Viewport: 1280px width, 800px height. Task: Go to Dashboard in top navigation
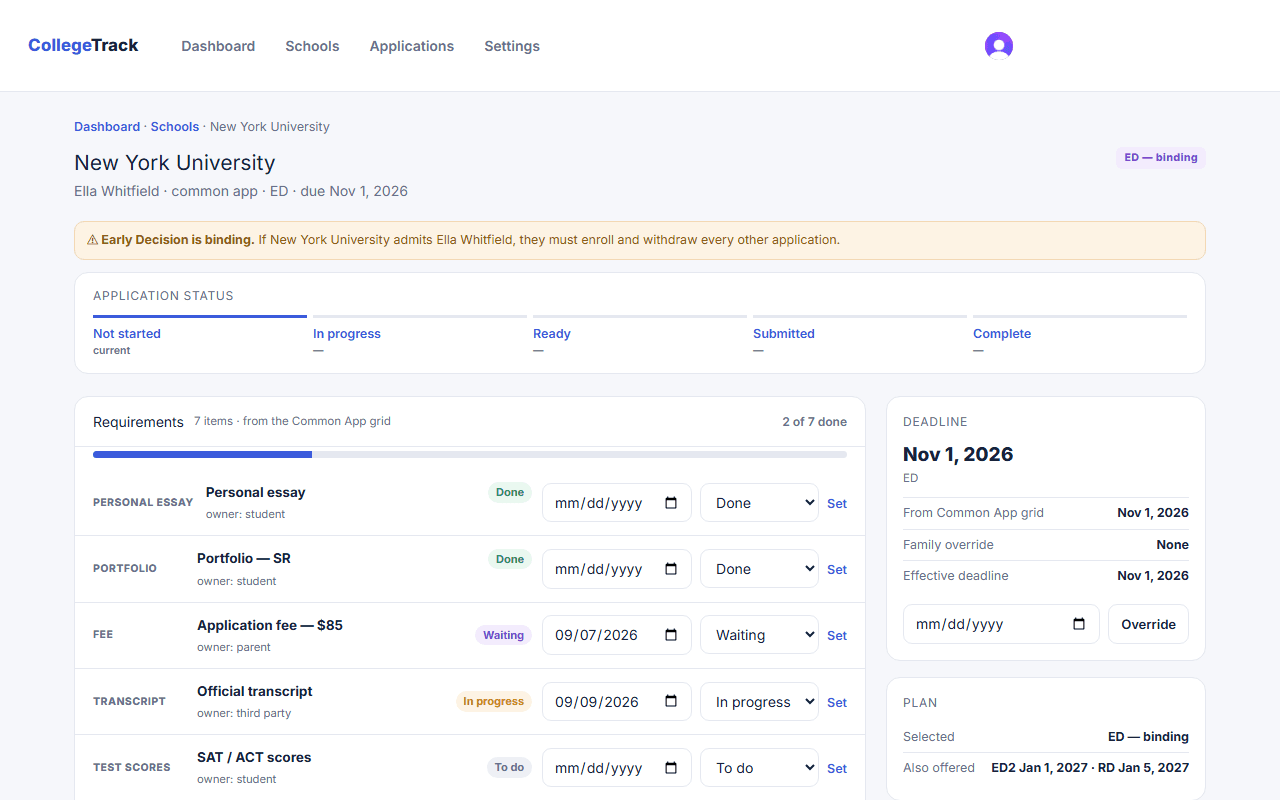tap(218, 46)
